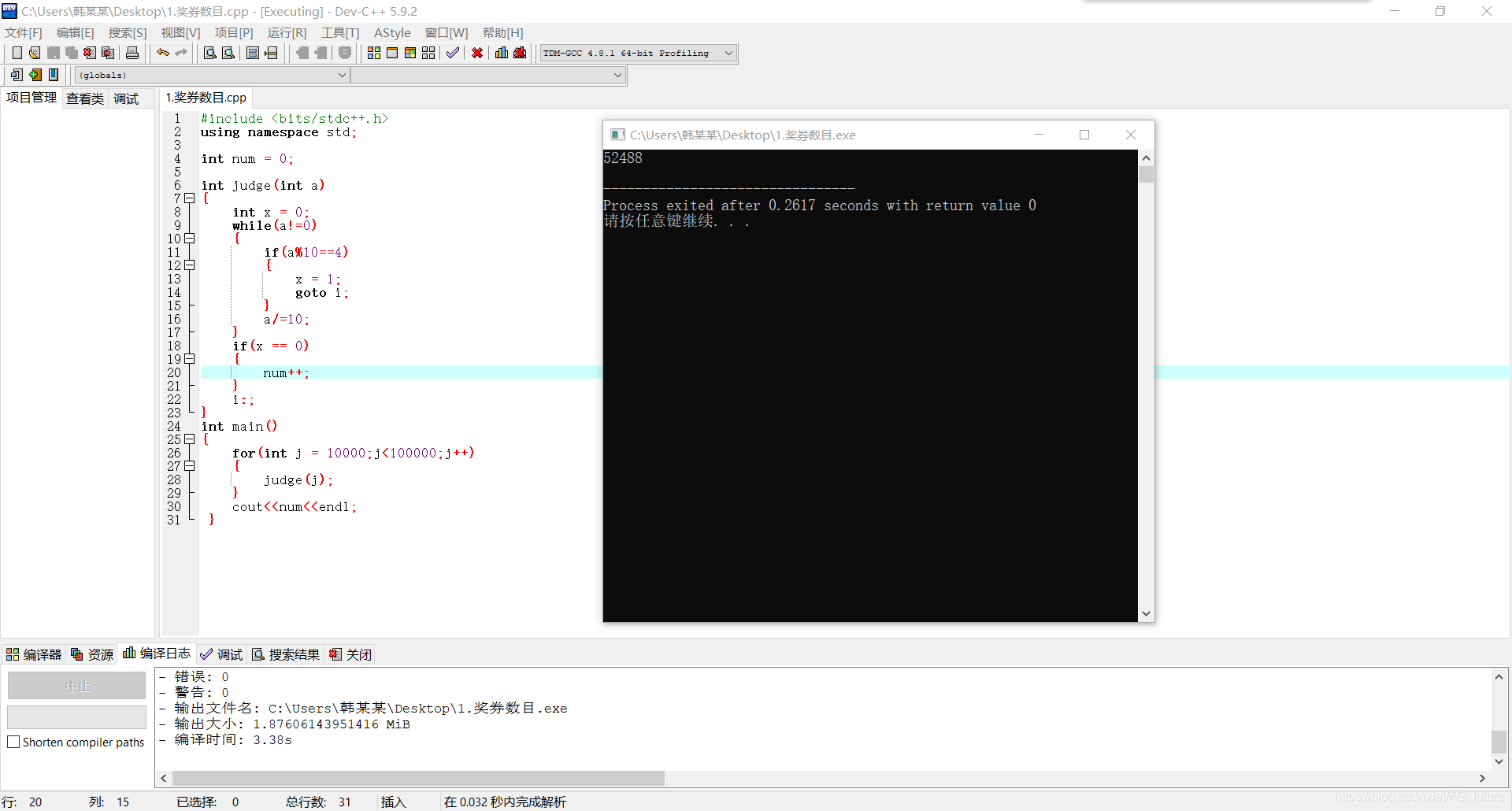Switch to 资源 bottom tab
Viewport: 1512px width, 811px height.
pyautogui.click(x=92, y=654)
